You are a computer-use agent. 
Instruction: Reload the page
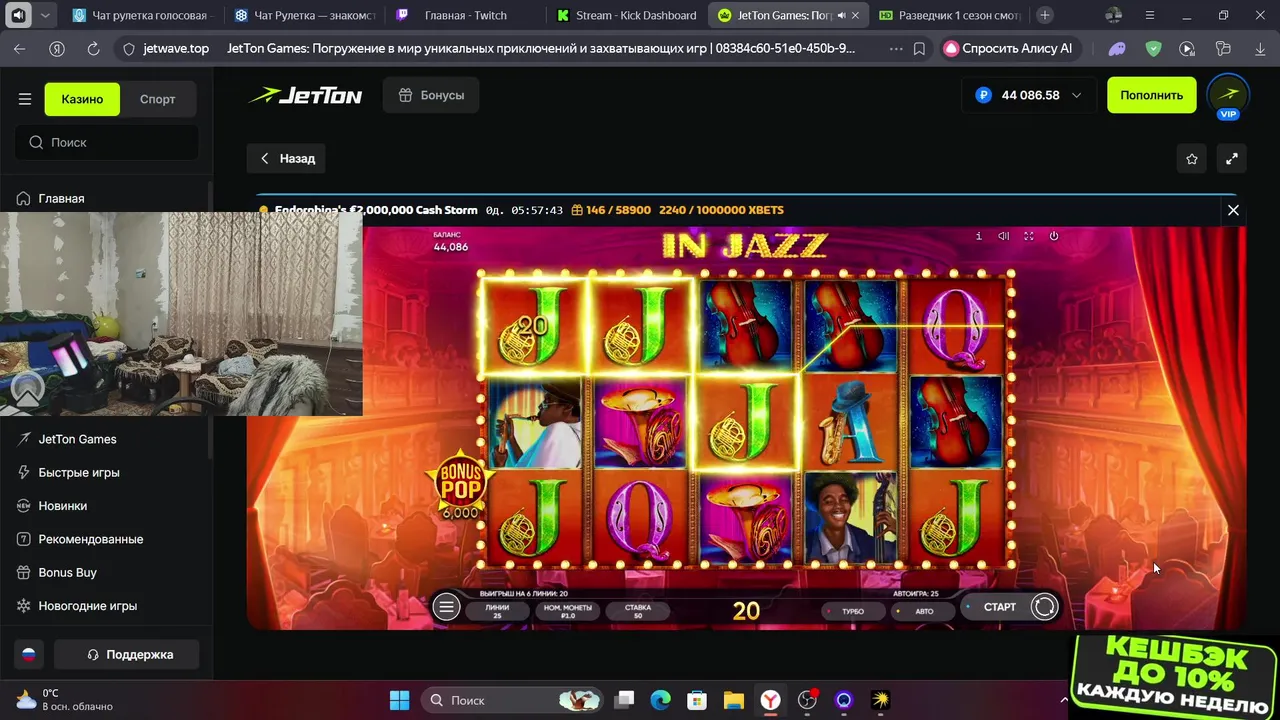(93, 48)
